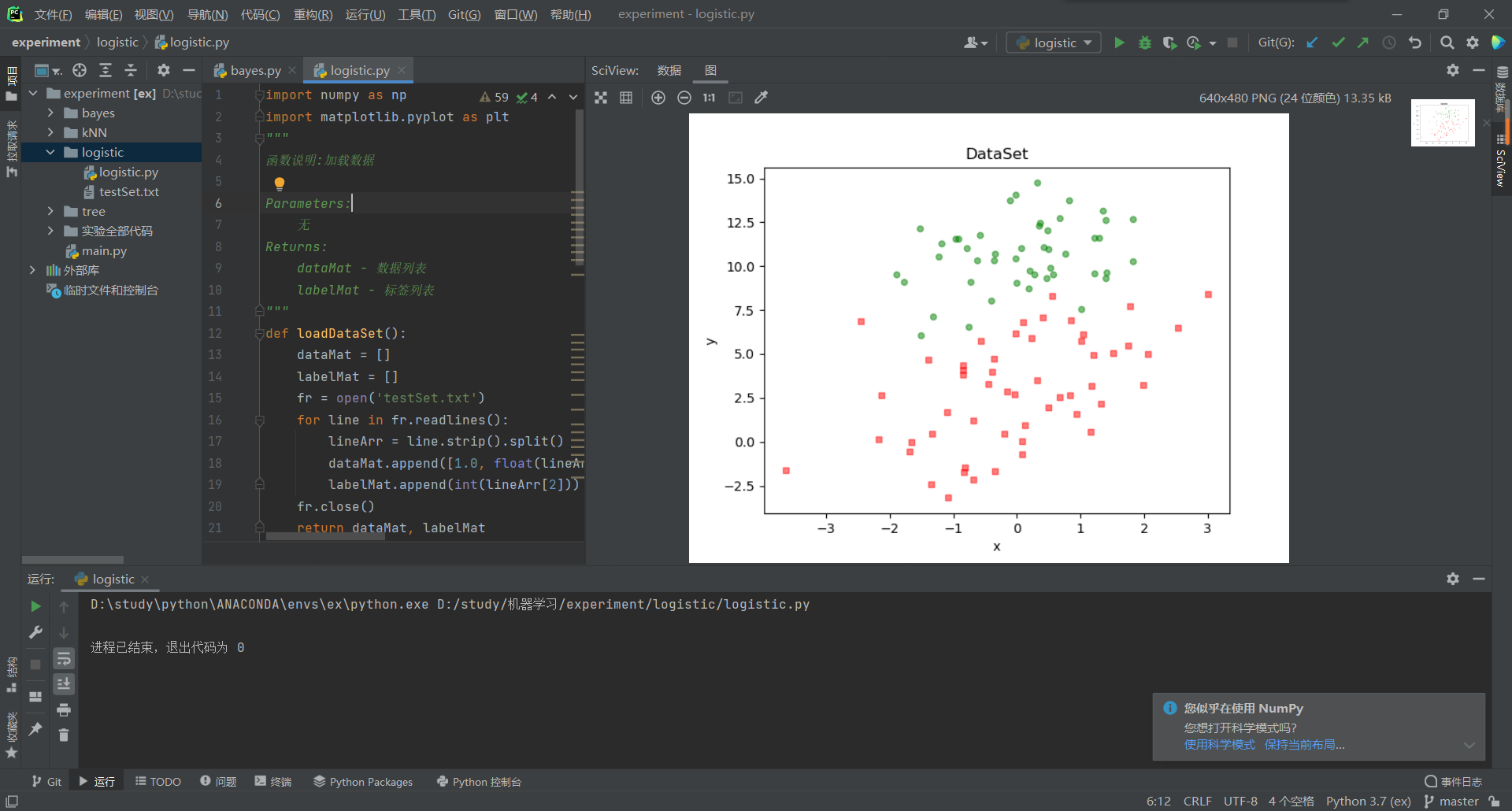The height and width of the screenshot is (811, 1512).
Task: Expand the kNN folder
Action: pos(50,133)
